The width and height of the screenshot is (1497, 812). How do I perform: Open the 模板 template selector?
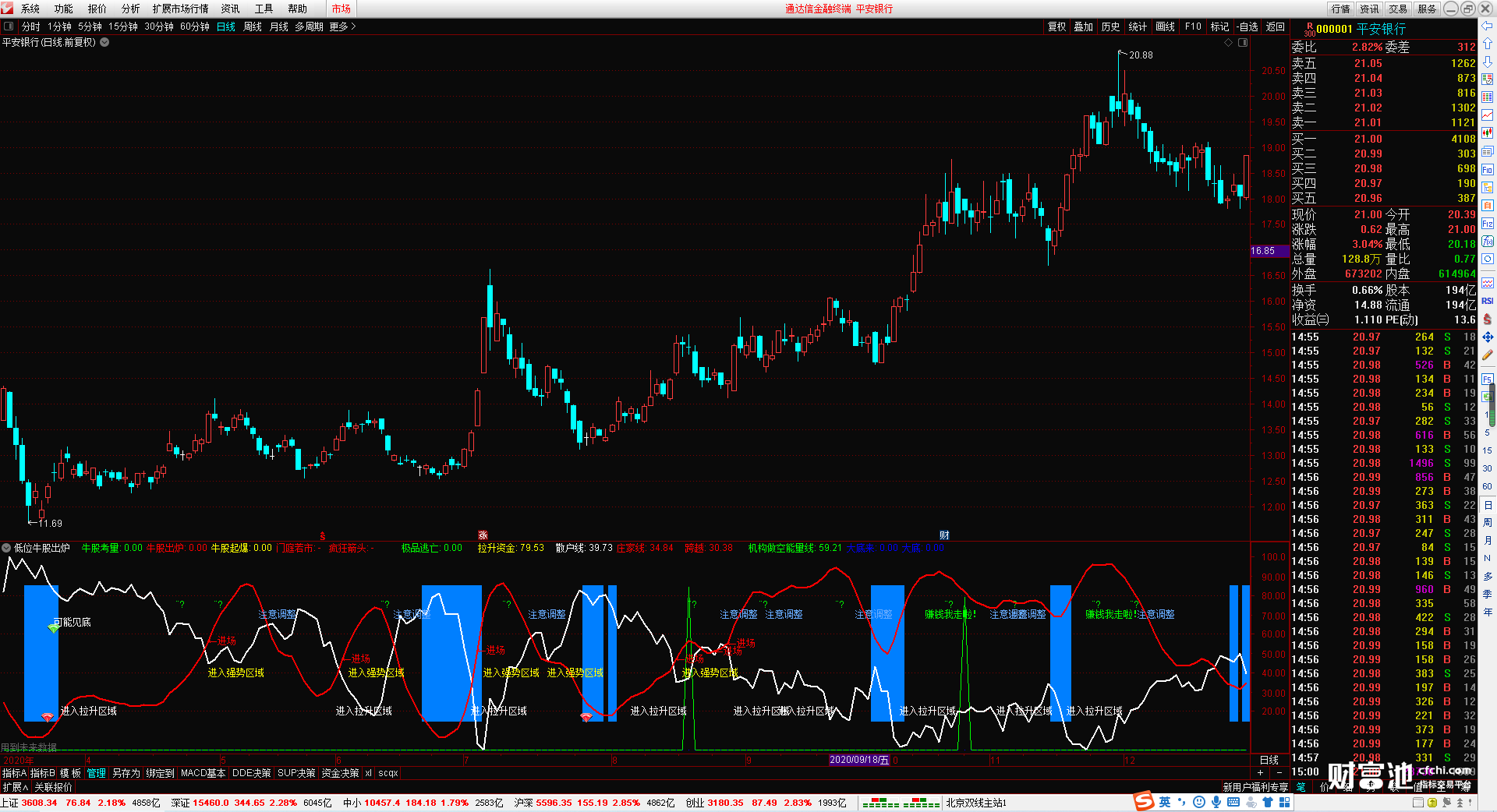(x=70, y=773)
